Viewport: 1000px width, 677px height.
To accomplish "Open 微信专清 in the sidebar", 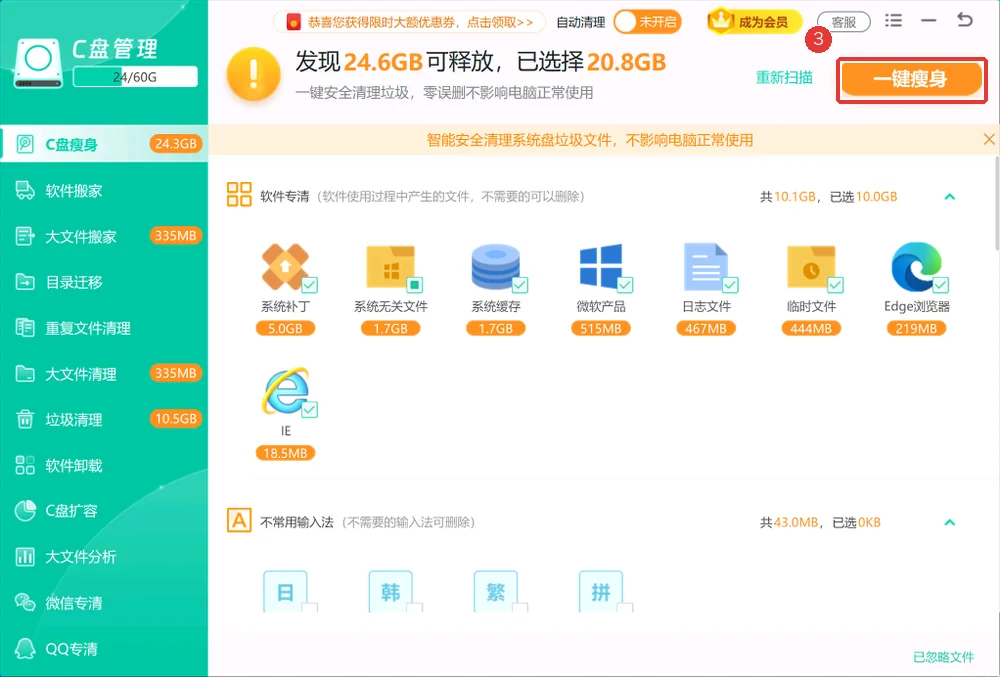I will coord(104,602).
